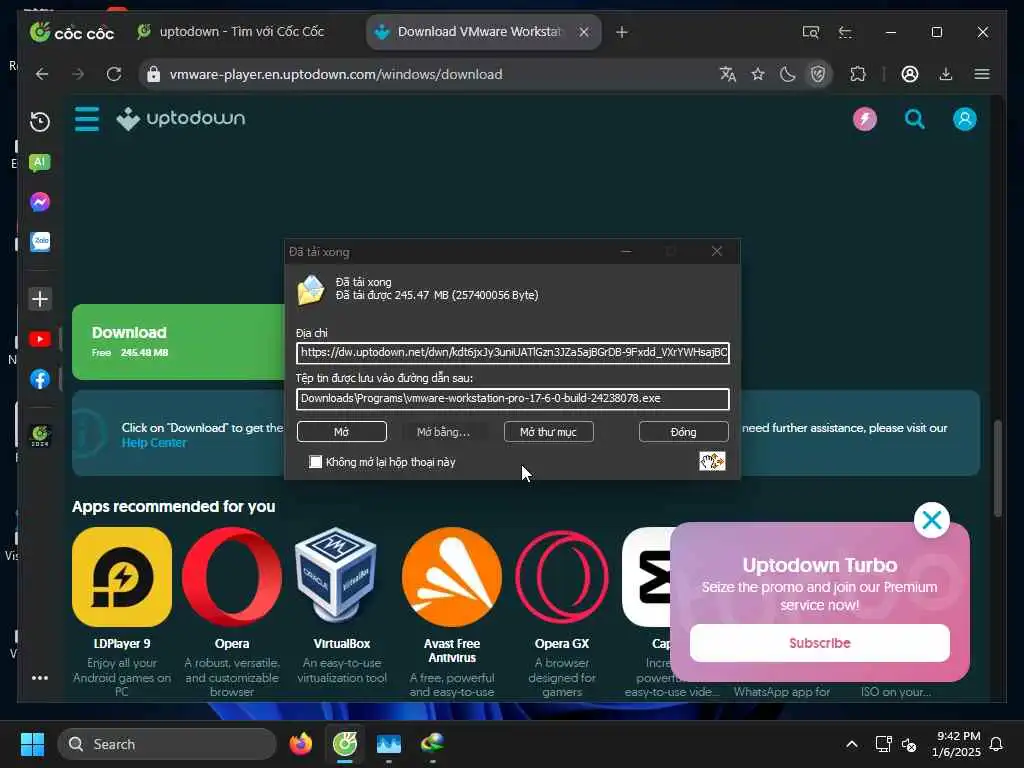Bookmark this page with the star
The width and height of the screenshot is (1024, 768).
pos(758,74)
